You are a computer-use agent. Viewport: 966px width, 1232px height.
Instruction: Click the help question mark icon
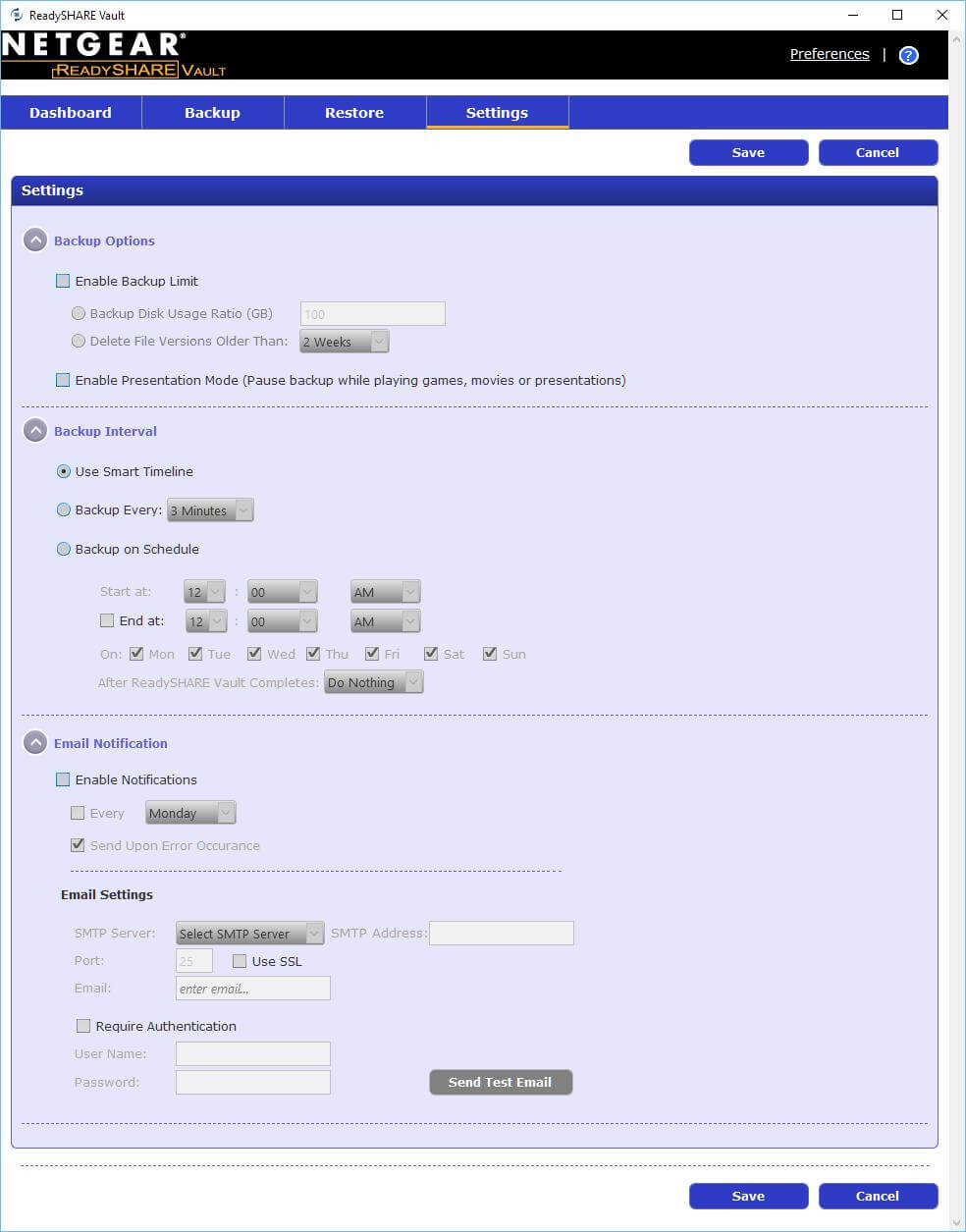tap(908, 55)
